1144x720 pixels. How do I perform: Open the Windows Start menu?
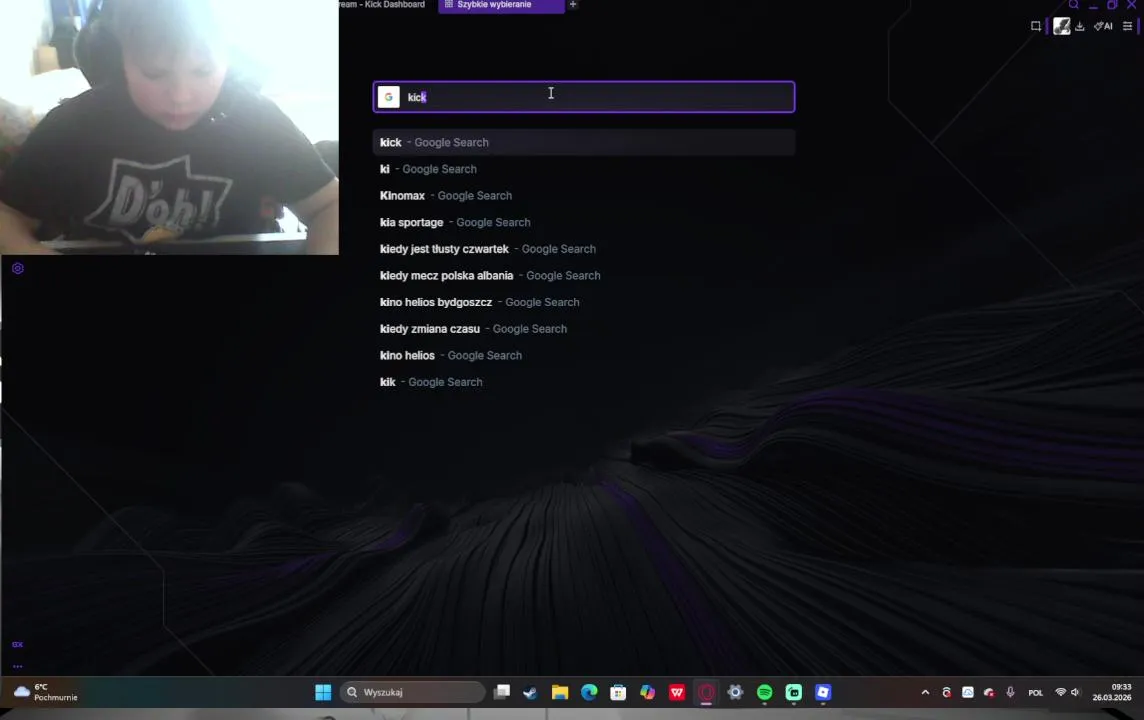tap(323, 692)
